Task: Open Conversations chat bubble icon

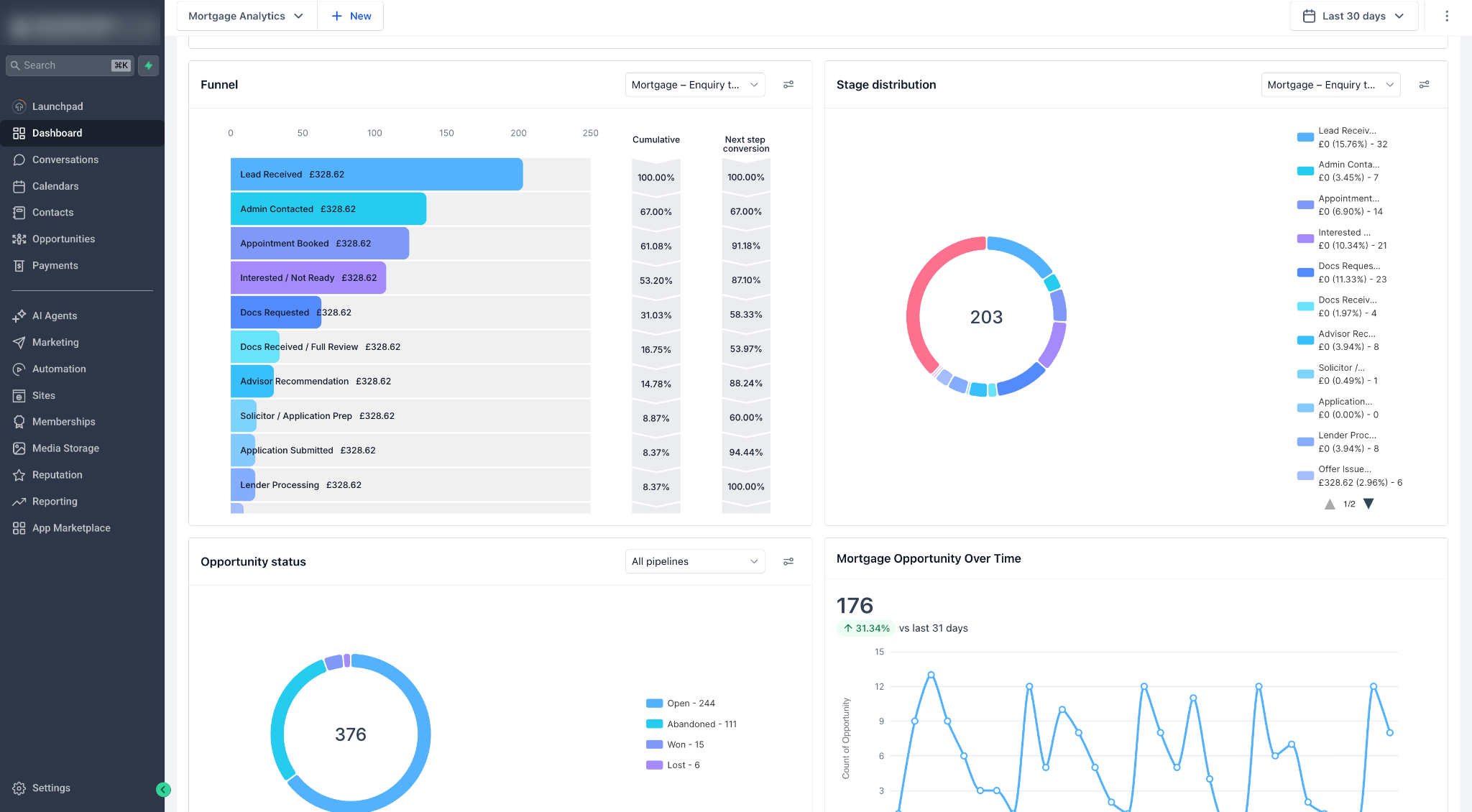Action: point(19,160)
